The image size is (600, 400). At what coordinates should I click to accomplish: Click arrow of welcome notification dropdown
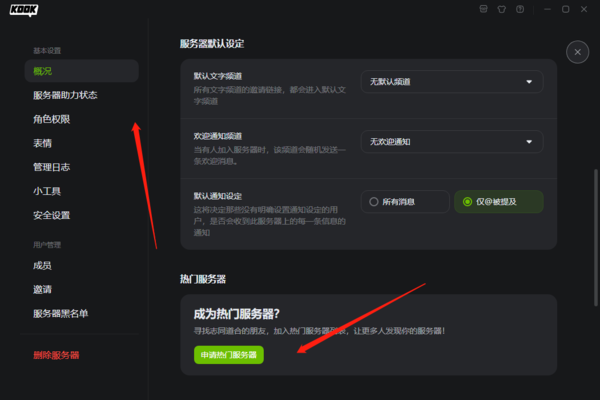(529, 142)
